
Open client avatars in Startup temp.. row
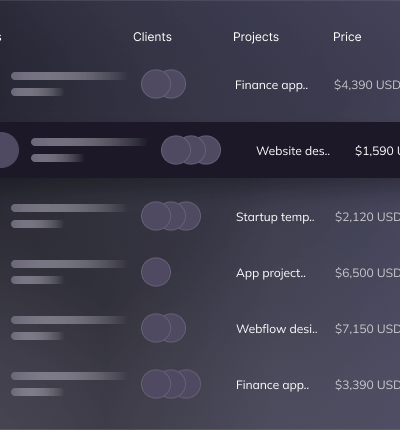(171, 216)
